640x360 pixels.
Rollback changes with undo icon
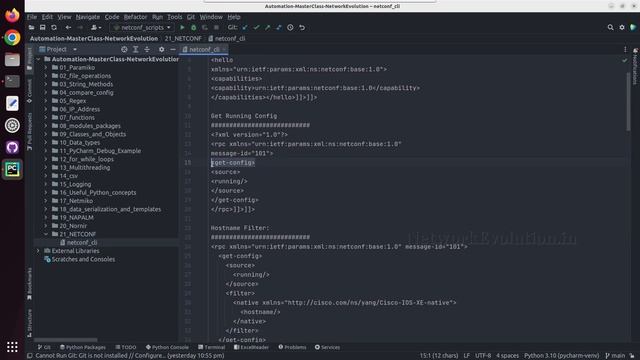(302, 27)
